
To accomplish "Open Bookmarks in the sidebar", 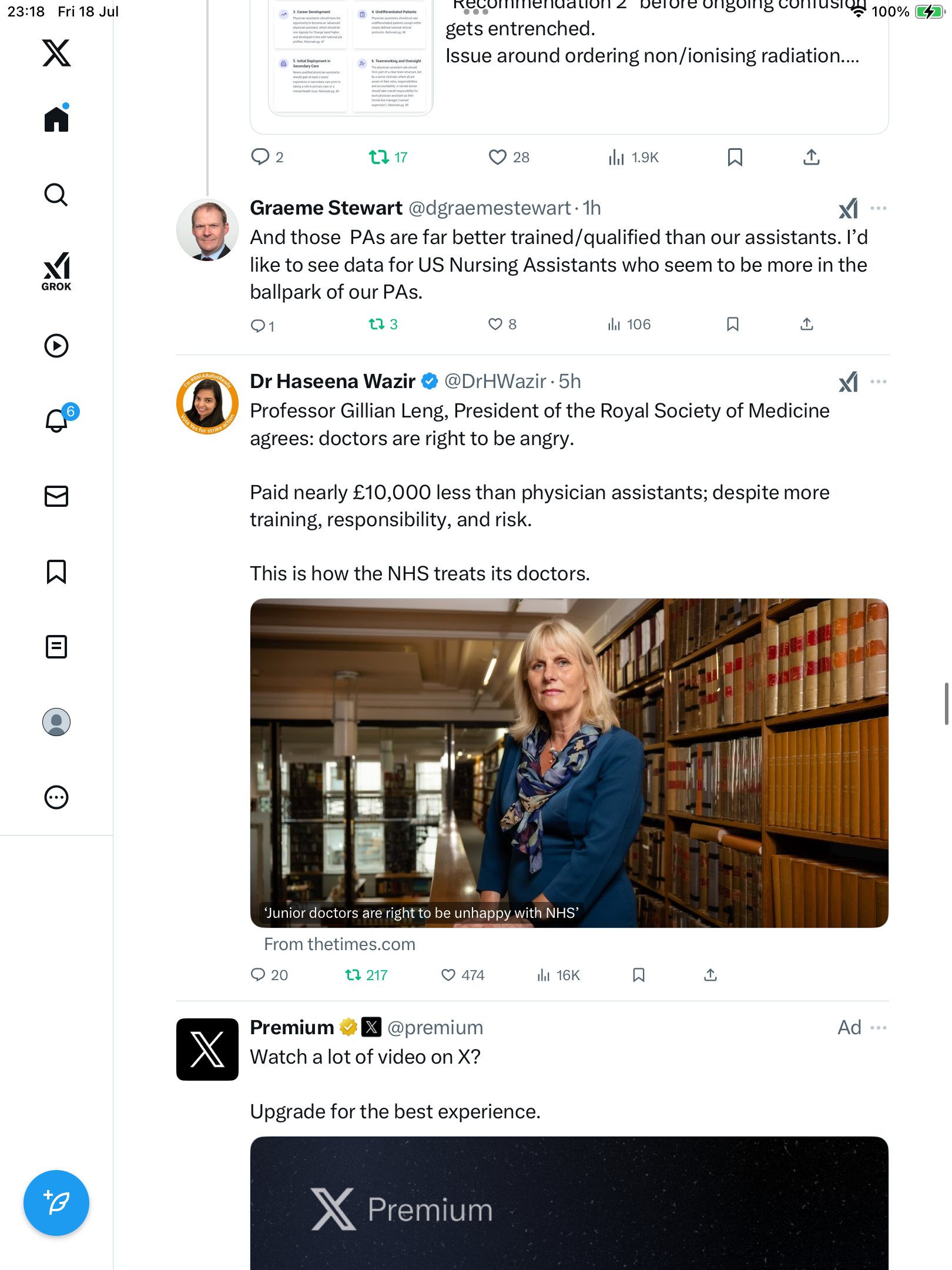I will point(56,571).
